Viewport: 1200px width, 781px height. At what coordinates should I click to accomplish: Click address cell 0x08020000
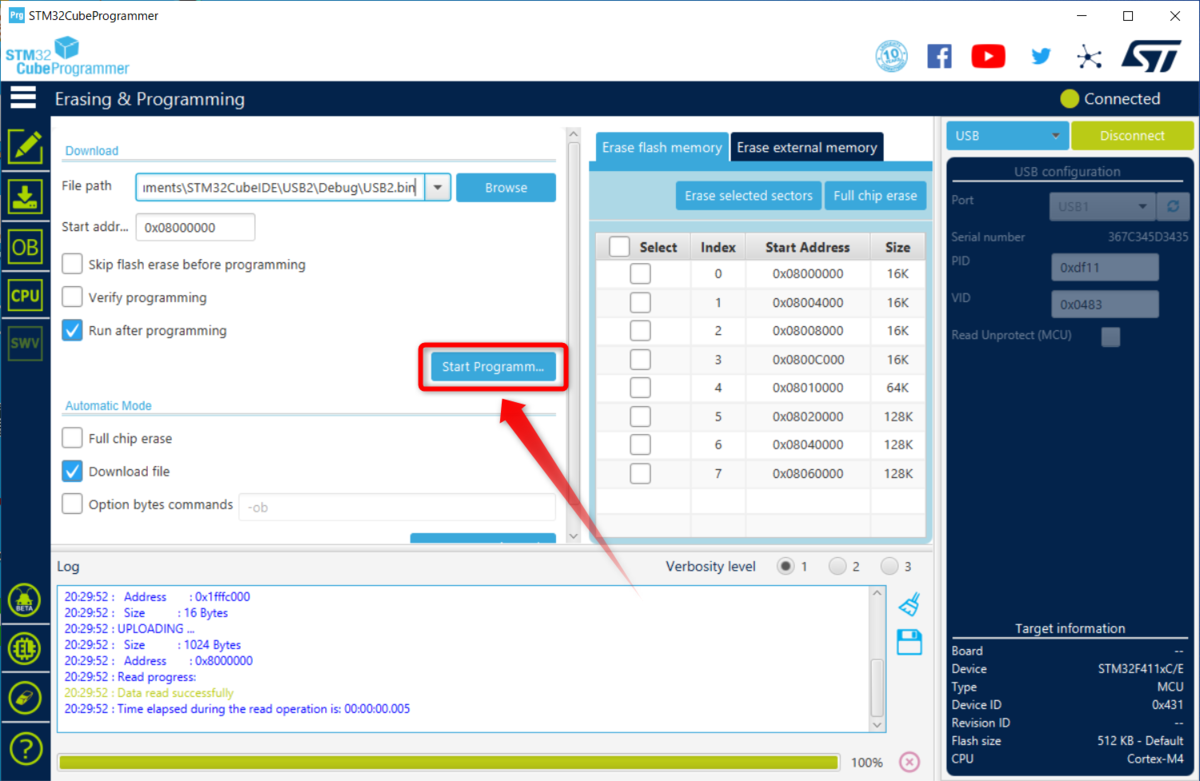[x=808, y=416]
